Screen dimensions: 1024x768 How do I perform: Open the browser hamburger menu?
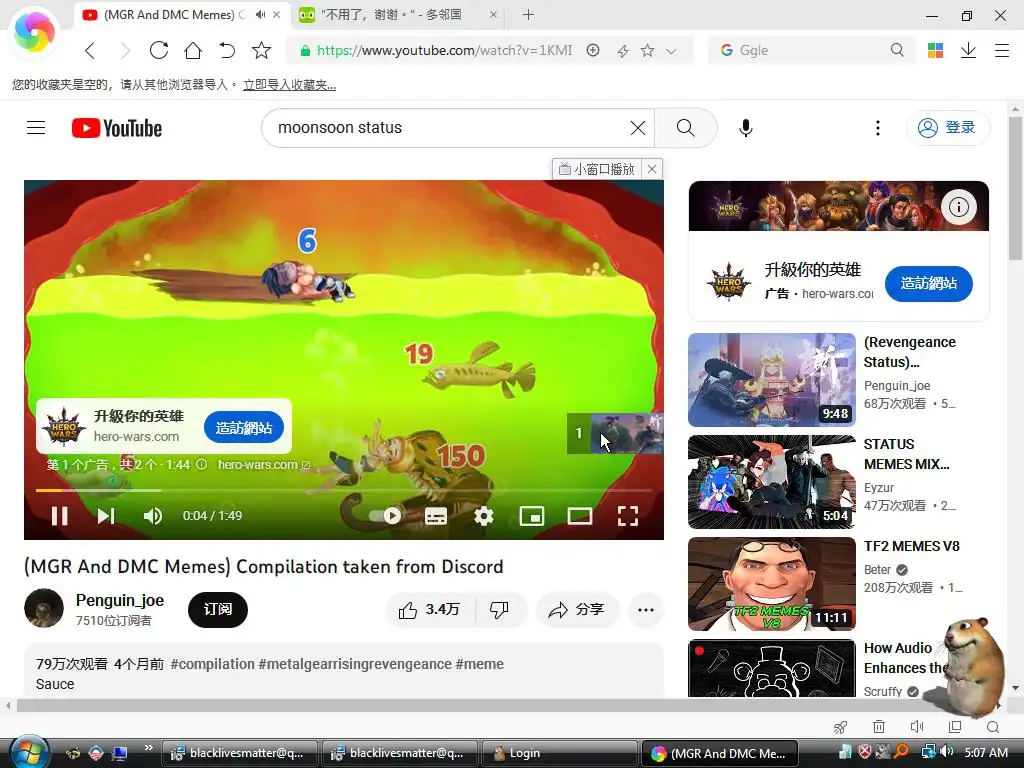1002,50
